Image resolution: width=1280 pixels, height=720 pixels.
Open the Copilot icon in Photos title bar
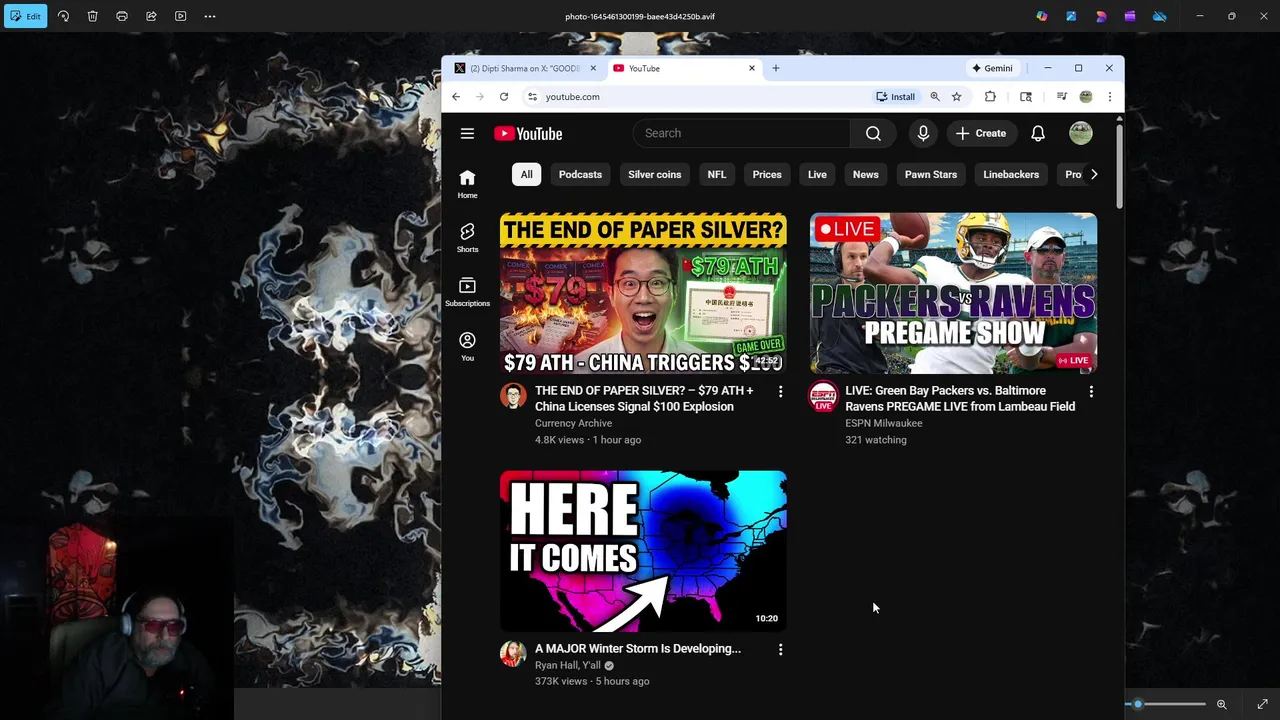[x=1042, y=16]
